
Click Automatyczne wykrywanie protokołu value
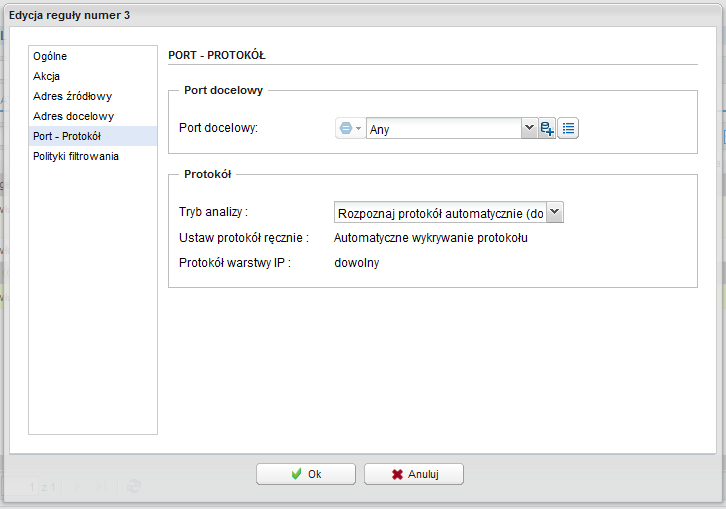431,238
